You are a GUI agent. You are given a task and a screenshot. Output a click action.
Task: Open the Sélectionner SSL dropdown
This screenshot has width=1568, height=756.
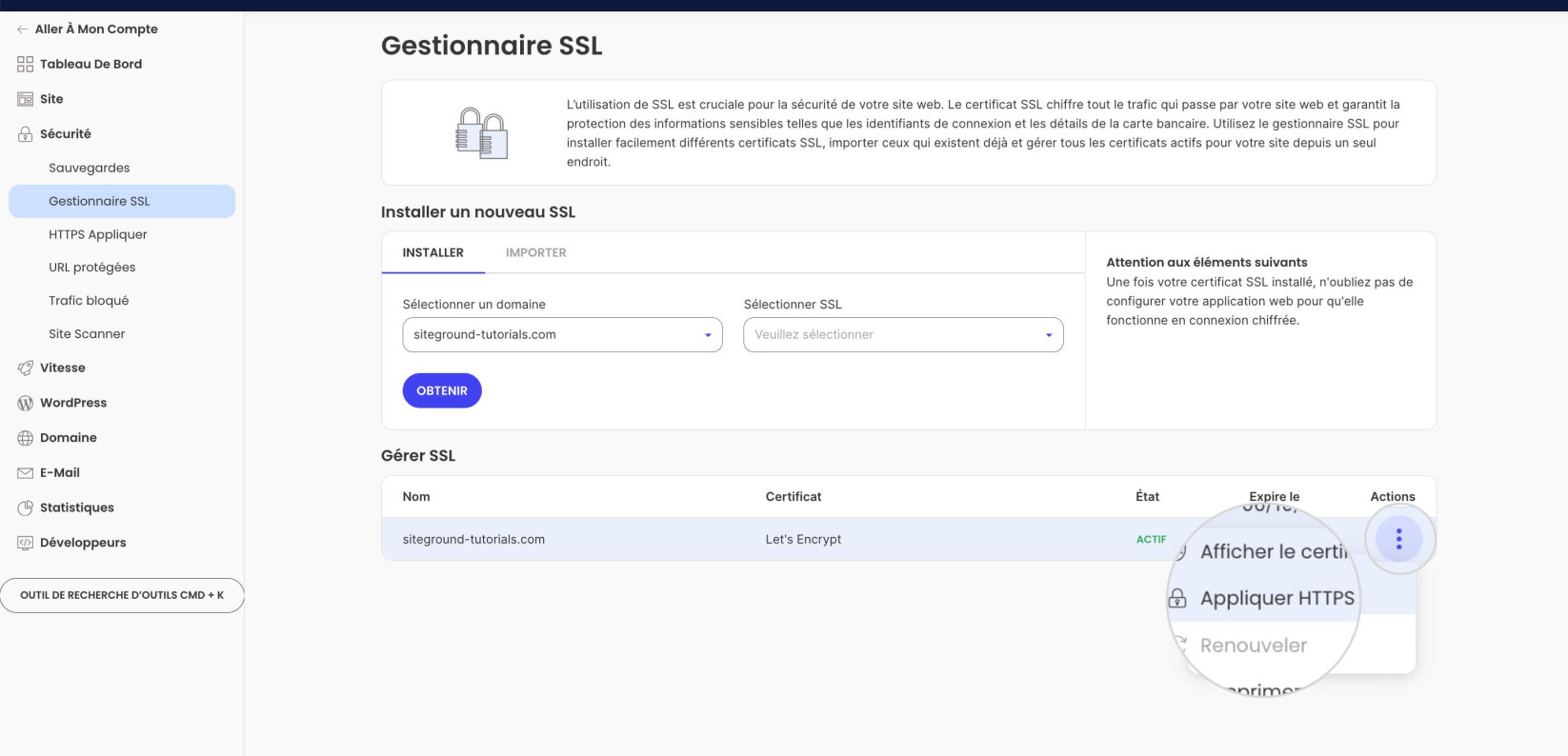(x=903, y=334)
